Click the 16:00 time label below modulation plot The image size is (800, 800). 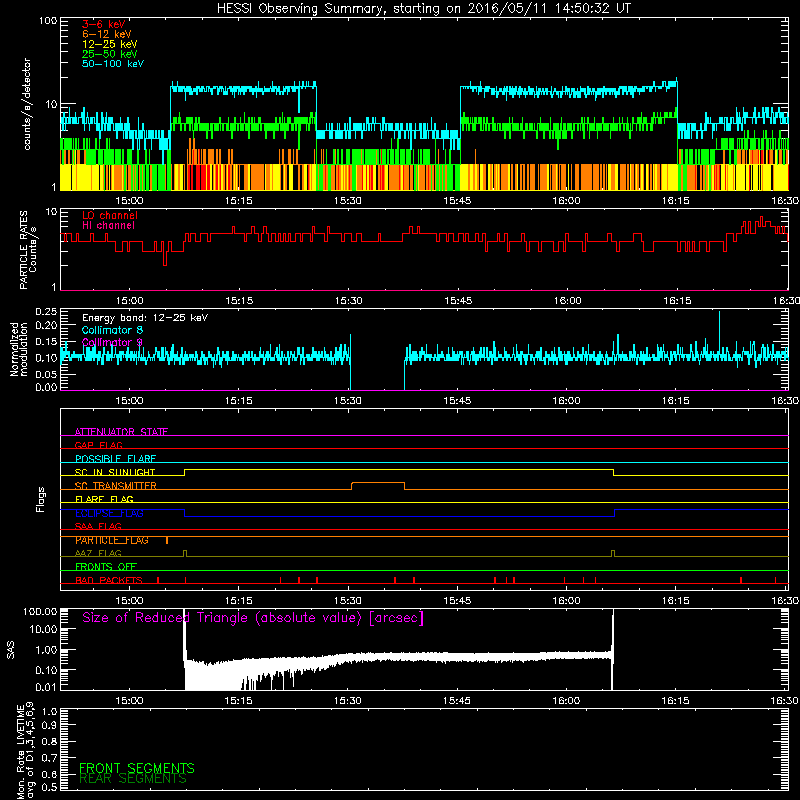(566, 401)
